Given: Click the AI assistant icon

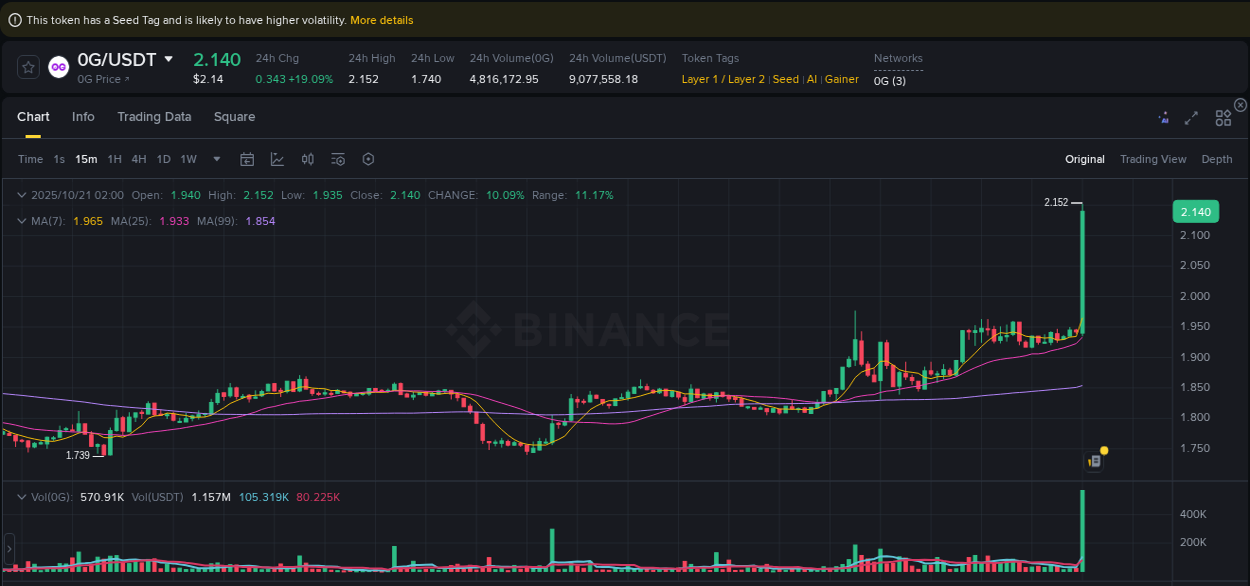Looking at the screenshot, I should point(1164,117).
